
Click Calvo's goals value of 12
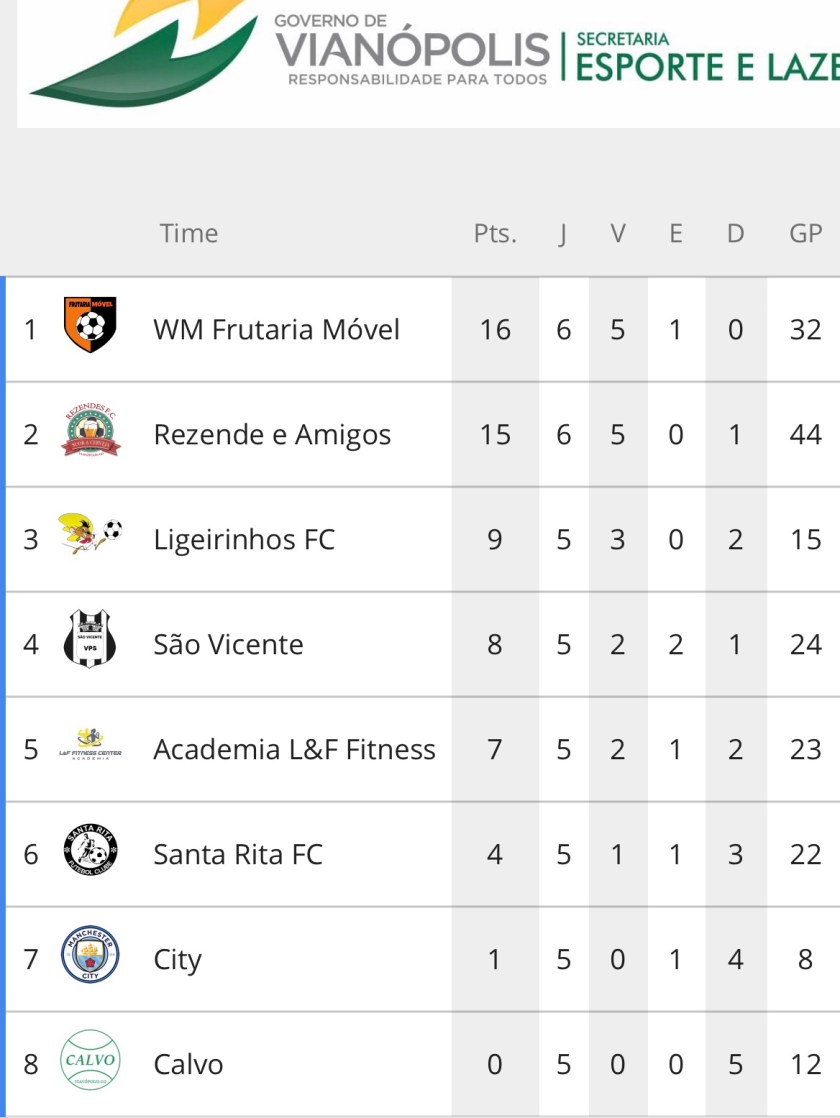click(805, 1064)
